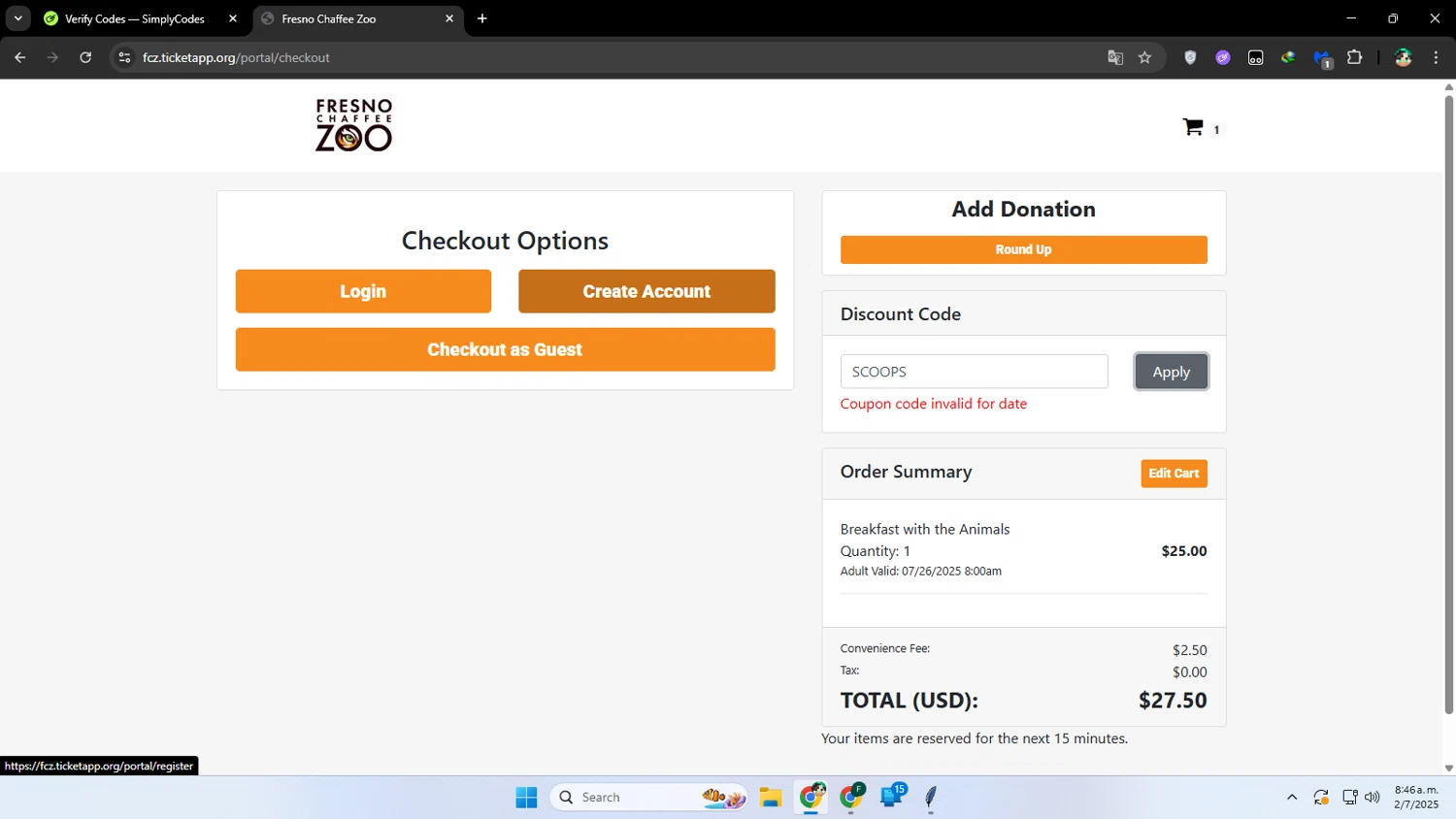This screenshot has height=819, width=1456.
Task: Open the shield extension icon
Action: 1190,57
